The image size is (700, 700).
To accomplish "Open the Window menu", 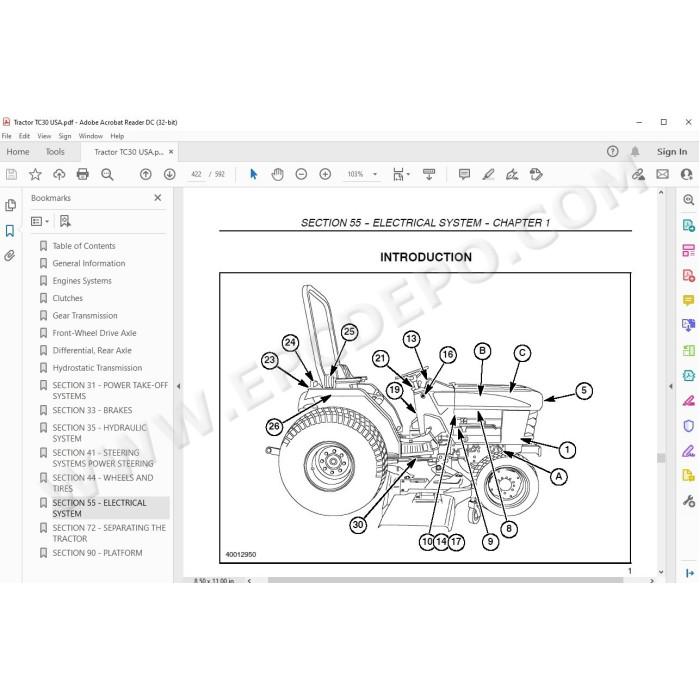I will click(91, 136).
